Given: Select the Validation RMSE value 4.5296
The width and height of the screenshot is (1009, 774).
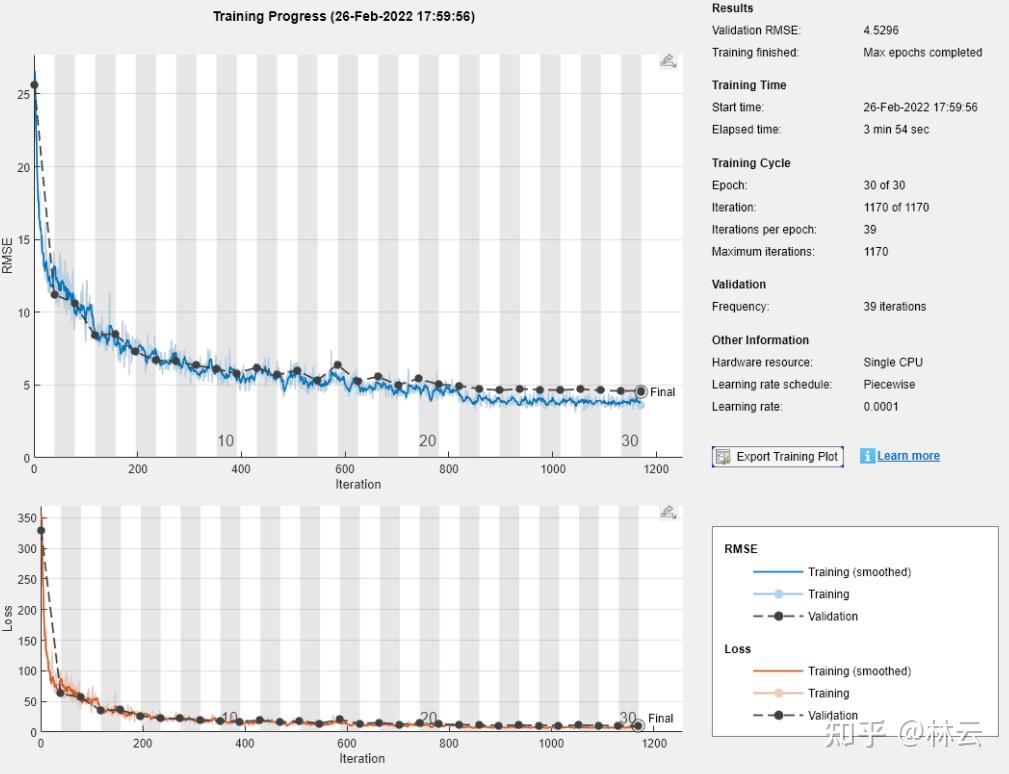Looking at the screenshot, I should pos(881,30).
